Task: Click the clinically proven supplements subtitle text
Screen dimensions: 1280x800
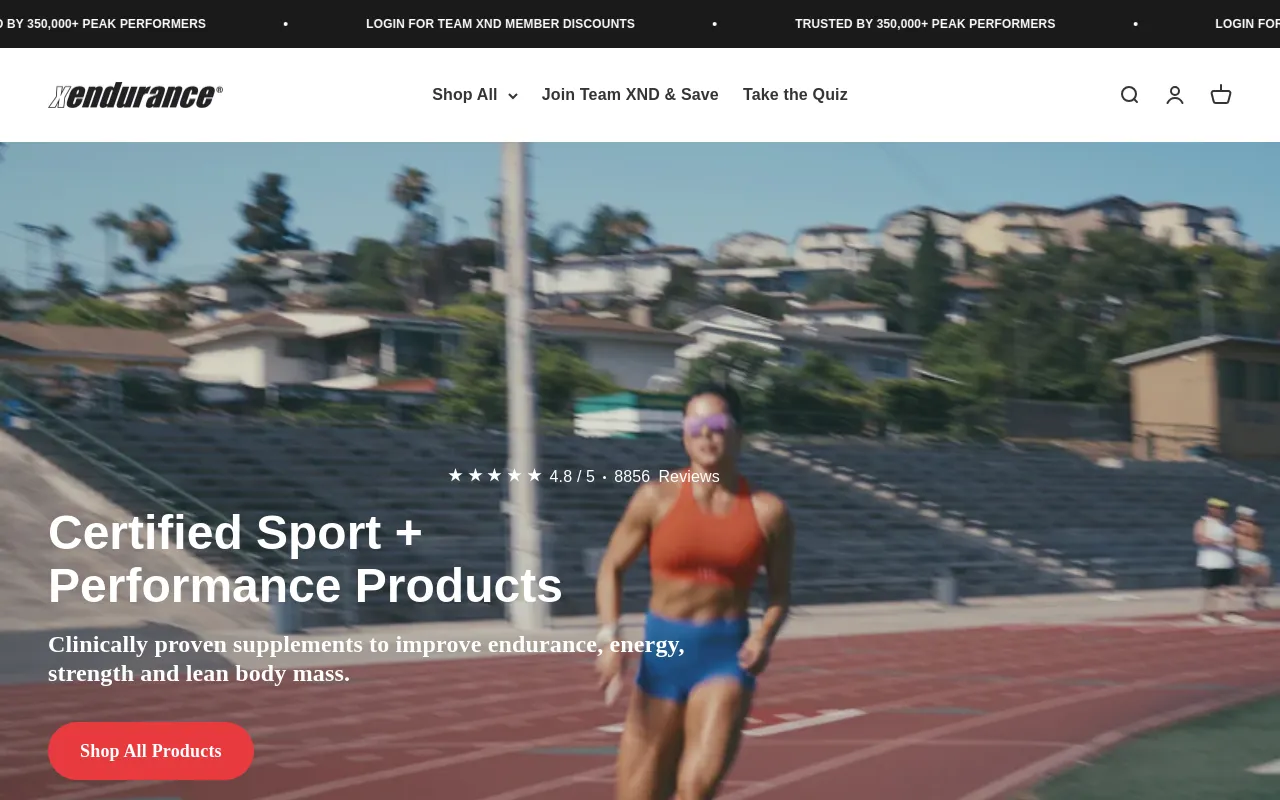Action: pyautogui.click(x=366, y=658)
